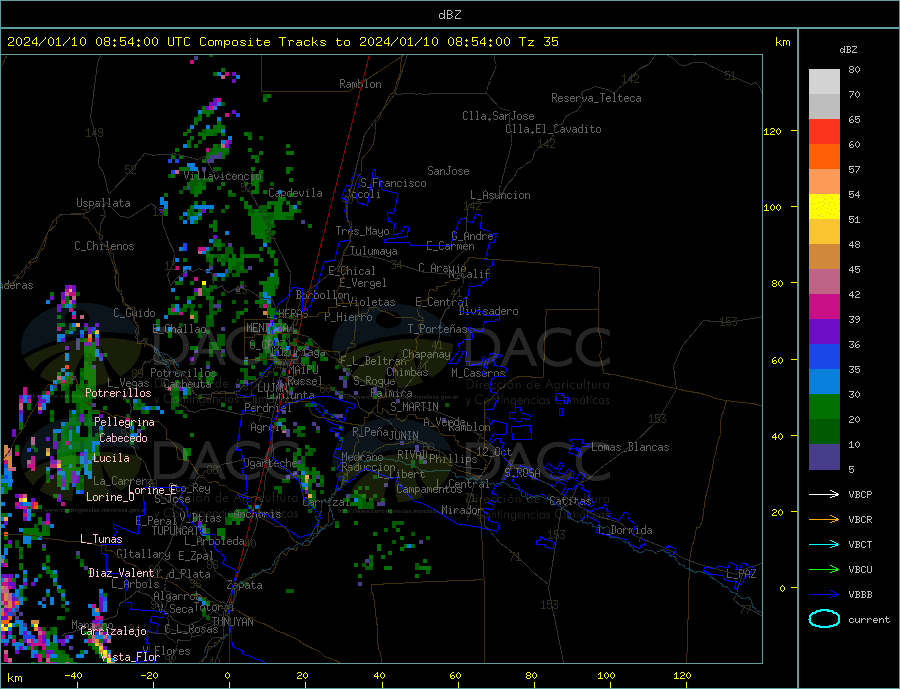Image resolution: width=900 pixels, height=689 pixels.
Task: Click the cyan VBCT arrow in legend
Action: click(824, 544)
